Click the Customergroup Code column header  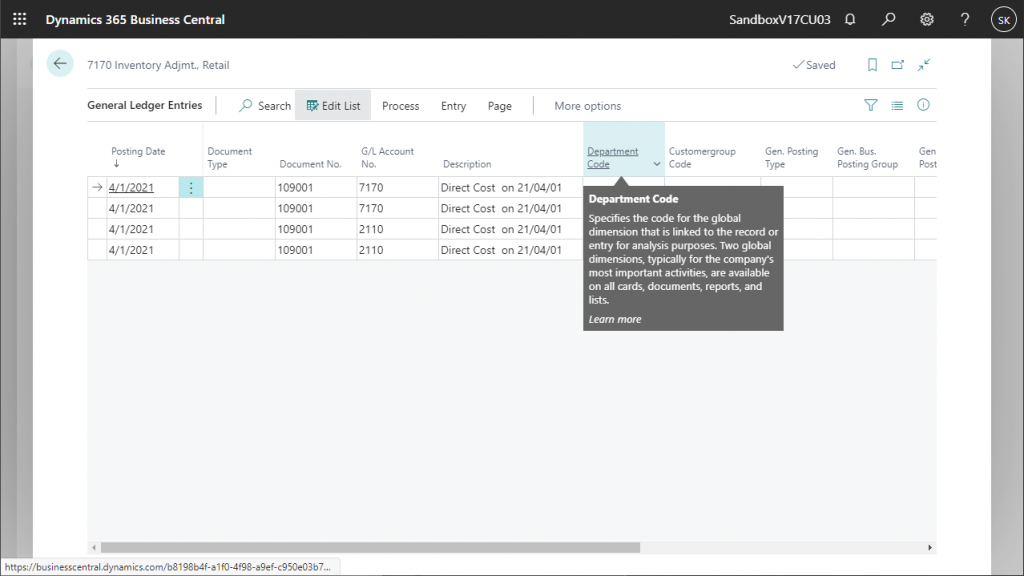702,157
